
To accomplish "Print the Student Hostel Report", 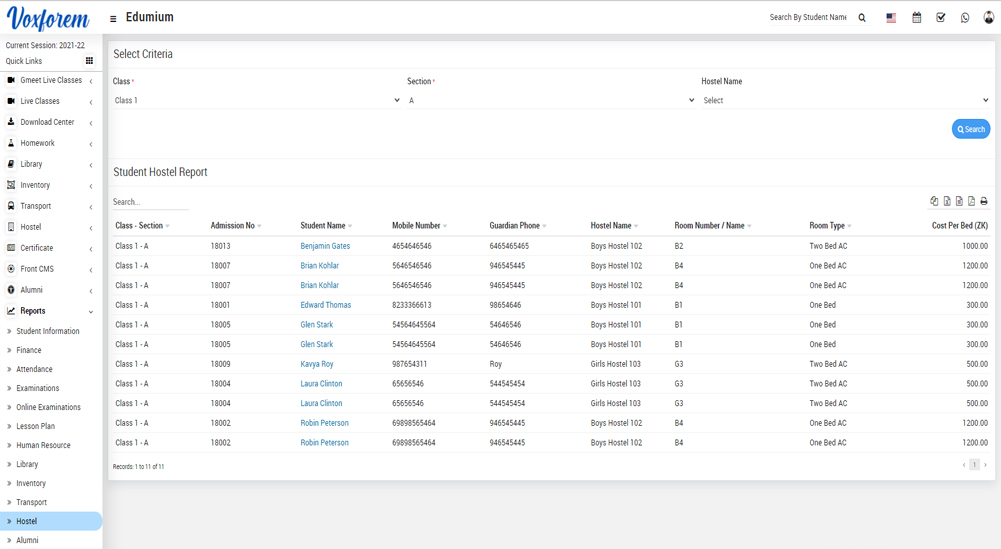I will click(984, 201).
